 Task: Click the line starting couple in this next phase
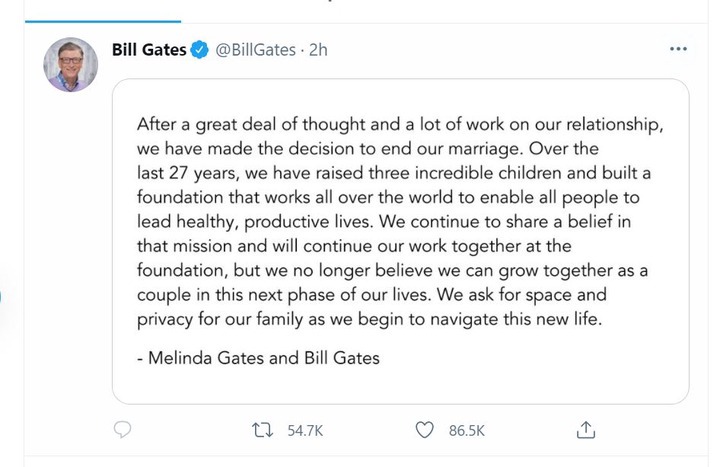[x=371, y=295]
